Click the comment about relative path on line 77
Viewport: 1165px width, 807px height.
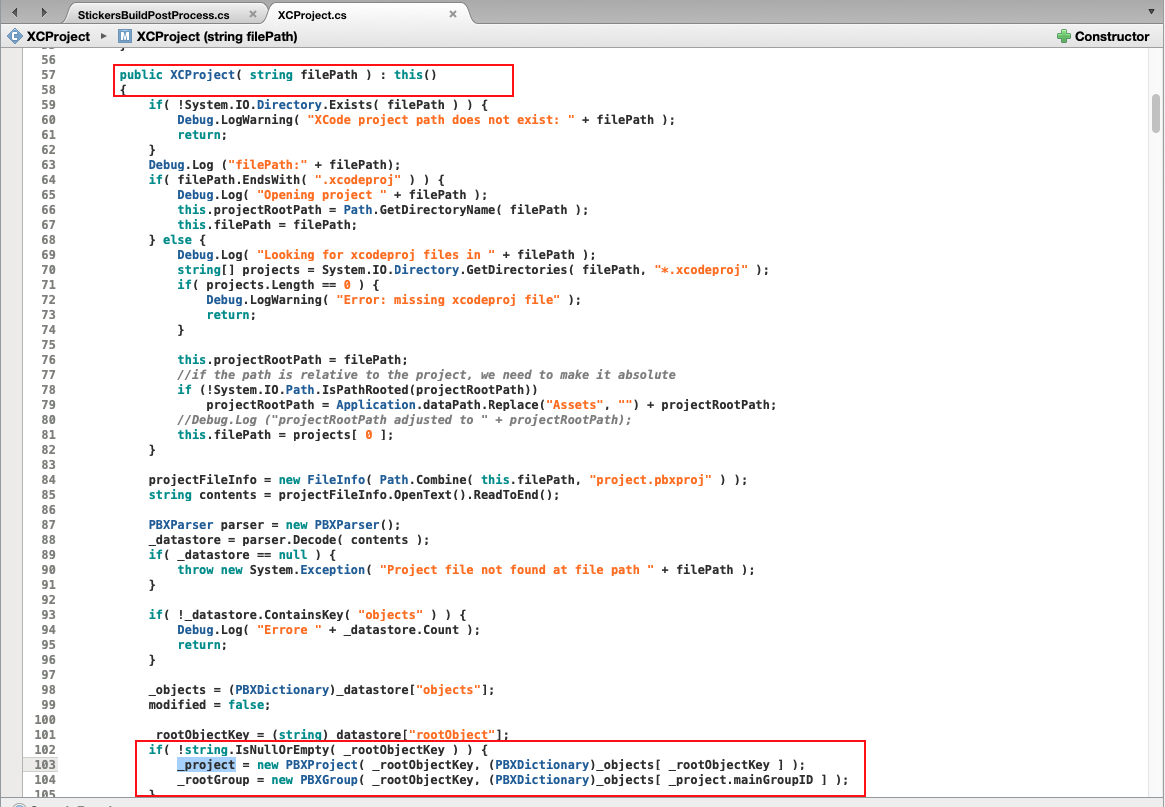click(426, 375)
